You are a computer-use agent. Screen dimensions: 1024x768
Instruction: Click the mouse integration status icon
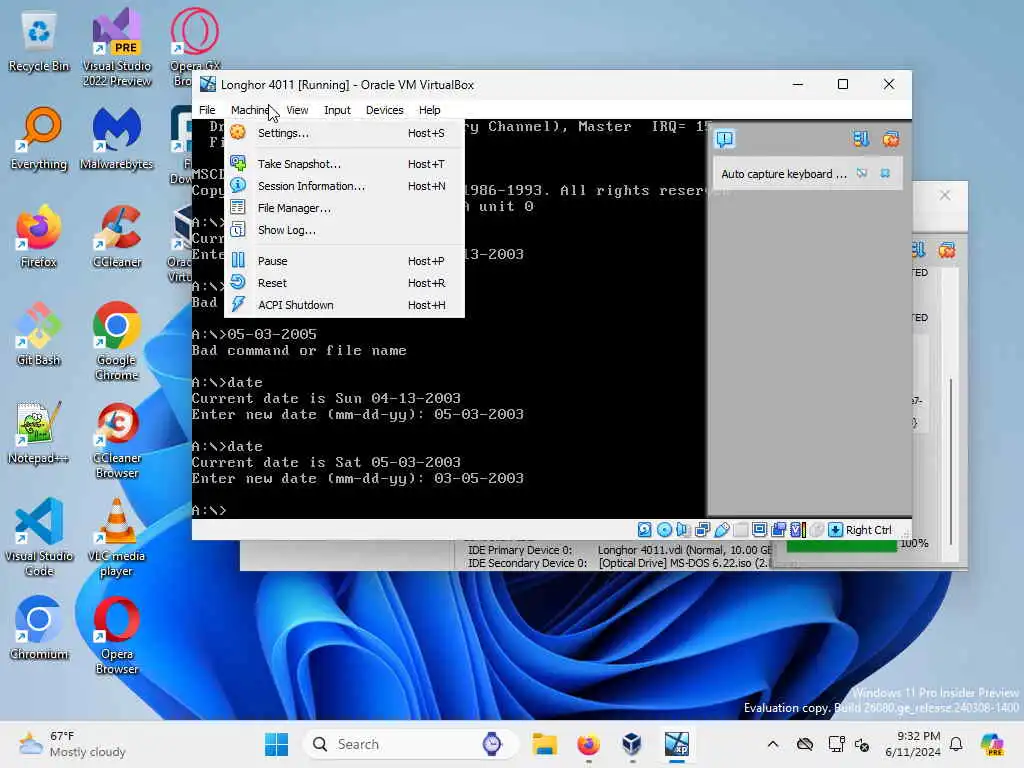coord(816,530)
